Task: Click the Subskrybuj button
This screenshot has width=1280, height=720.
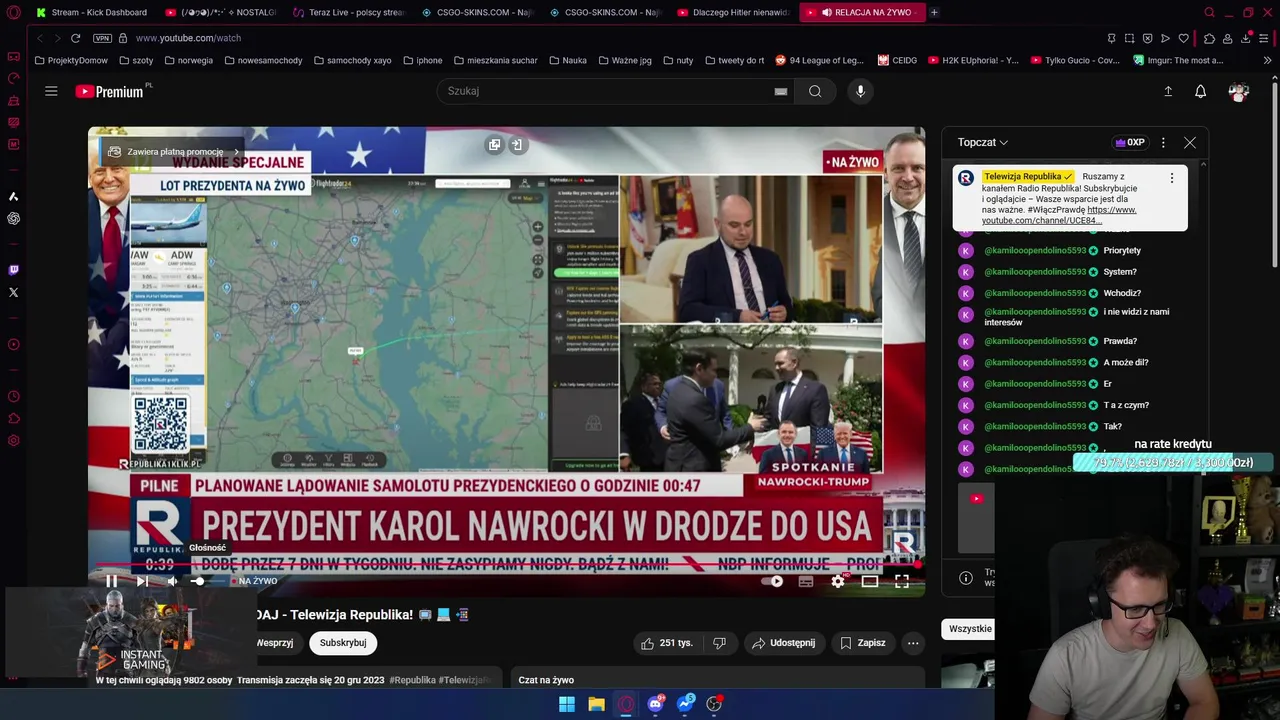Action: tap(343, 643)
